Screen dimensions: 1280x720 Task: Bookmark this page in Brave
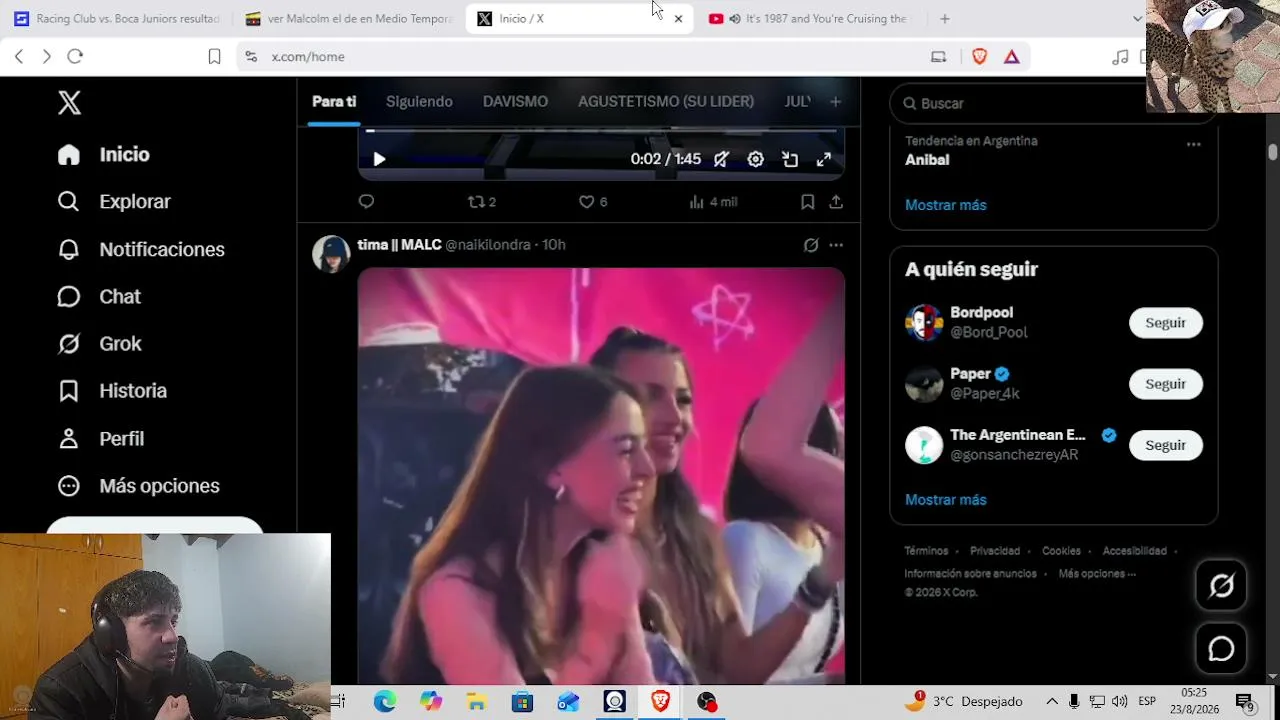point(214,57)
